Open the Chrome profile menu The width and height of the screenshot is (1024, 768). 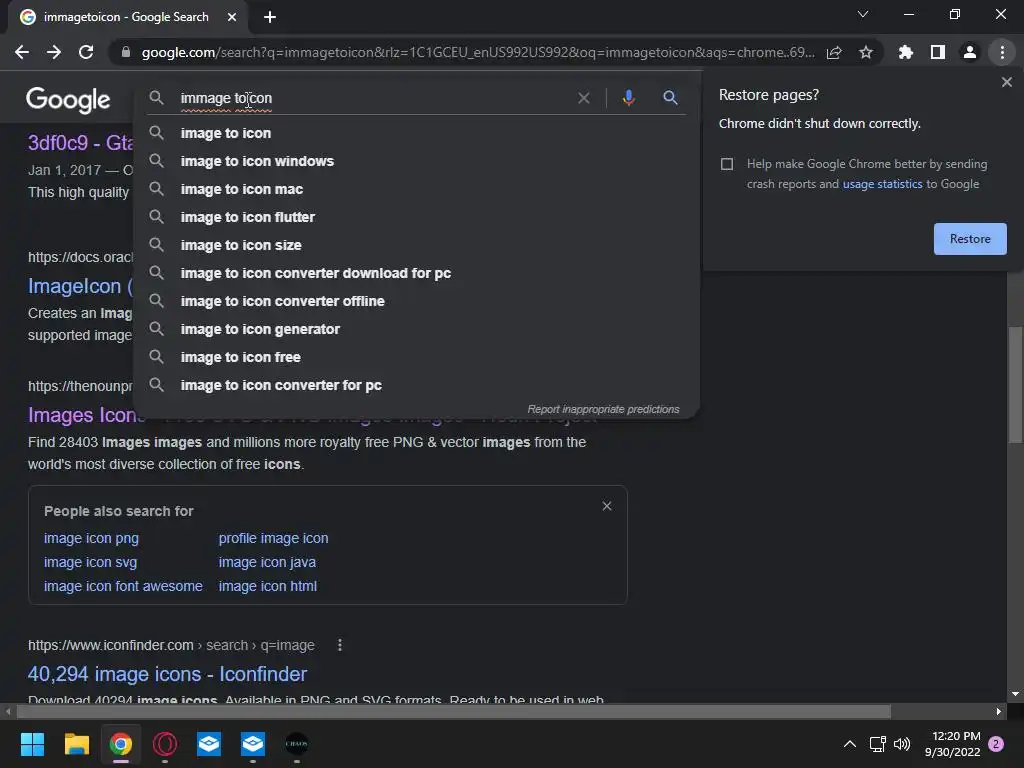pos(970,52)
